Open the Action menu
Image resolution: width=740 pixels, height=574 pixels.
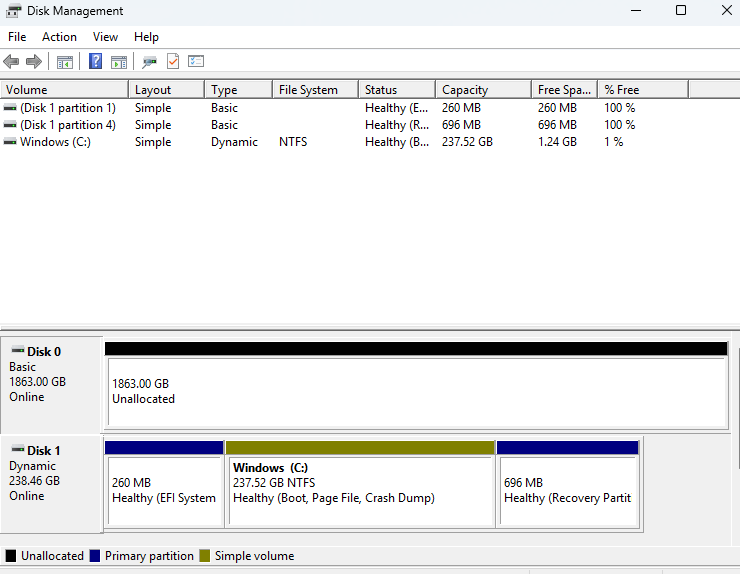point(59,37)
